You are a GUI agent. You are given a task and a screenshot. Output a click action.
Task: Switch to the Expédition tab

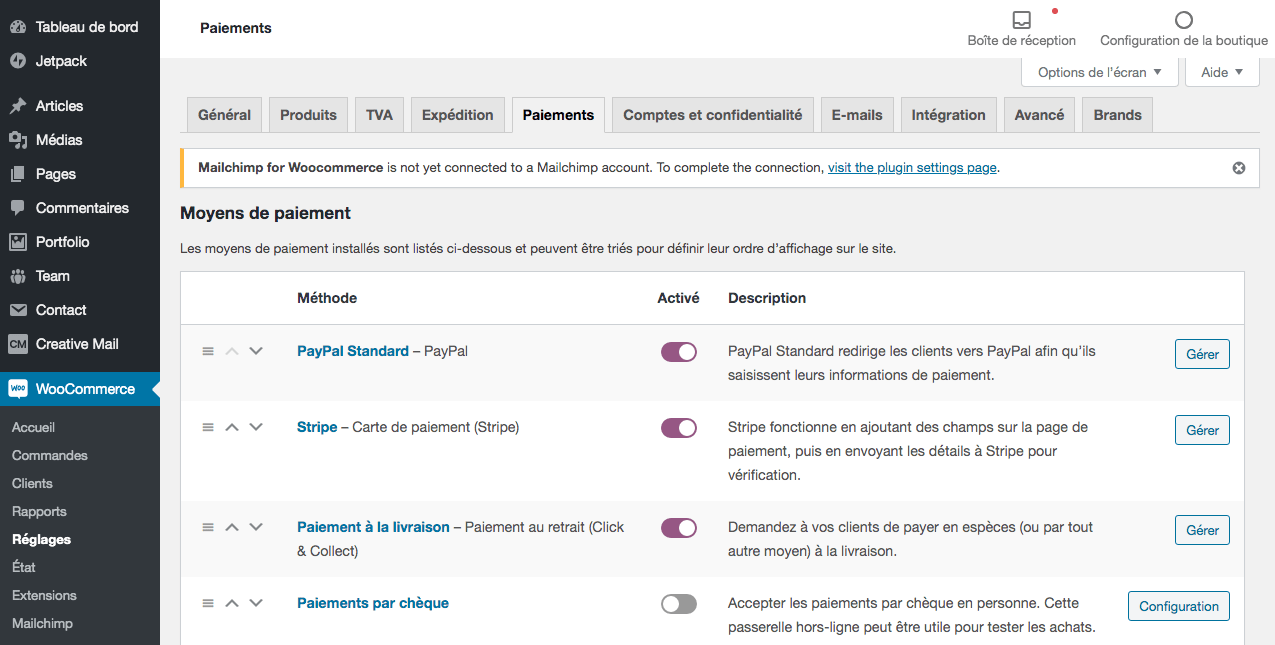[457, 115]
